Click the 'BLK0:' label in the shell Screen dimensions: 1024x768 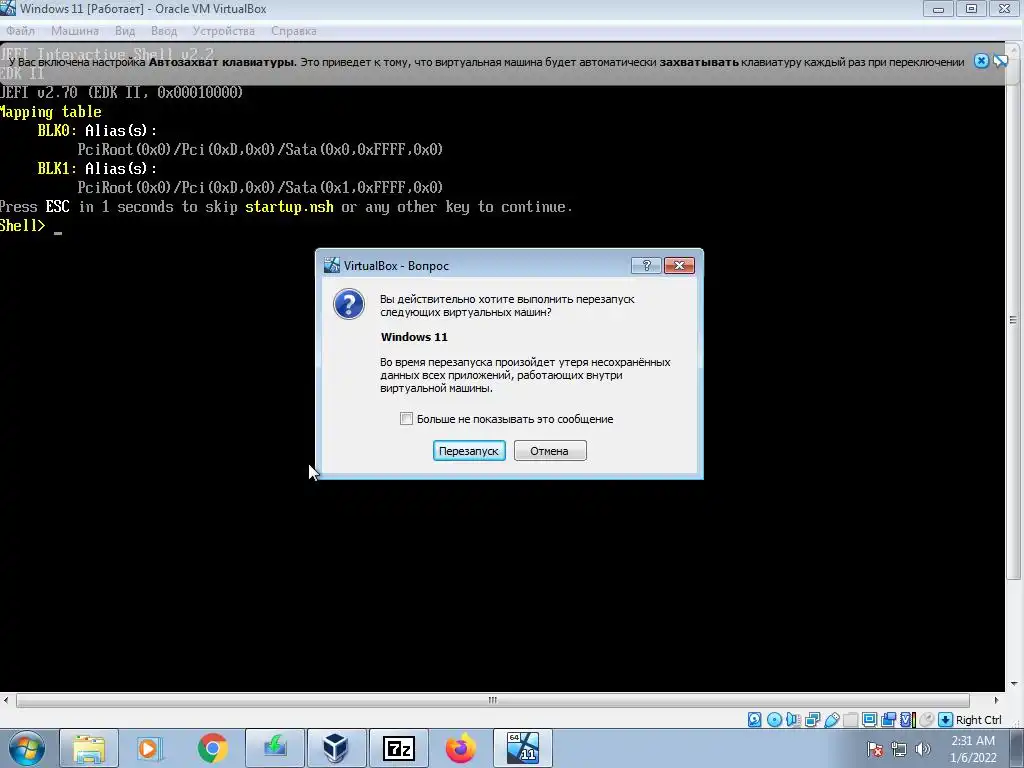[x=57, y=131]
